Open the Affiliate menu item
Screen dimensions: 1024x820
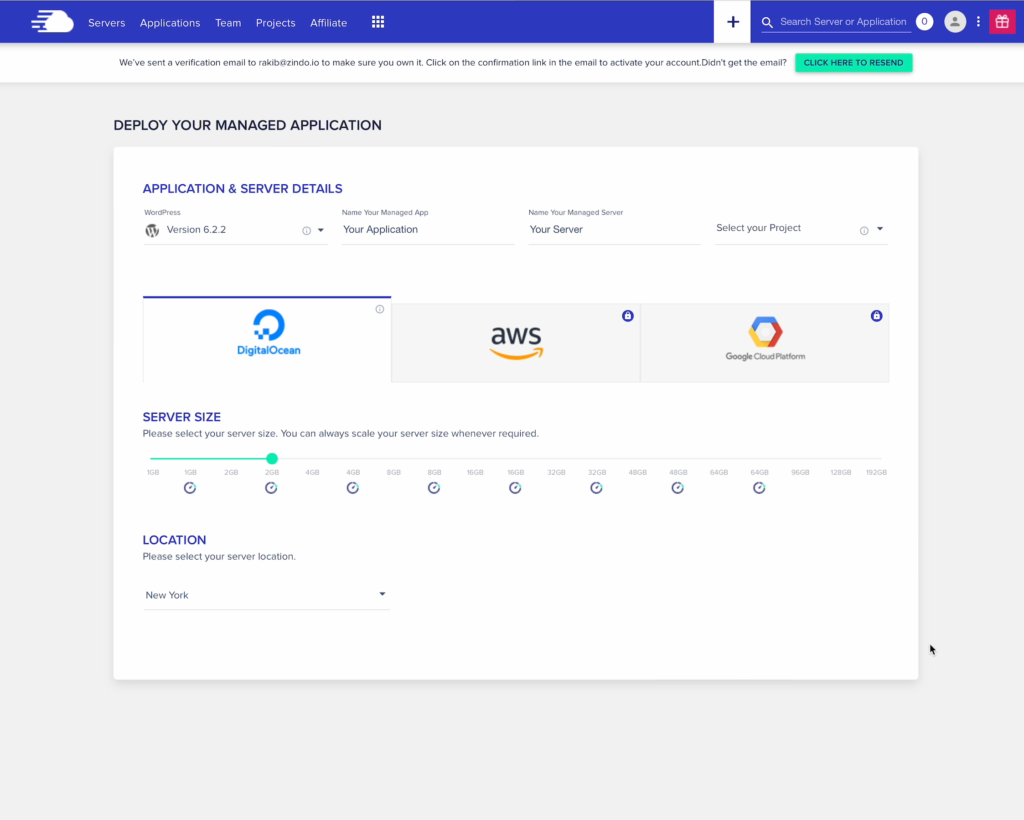328,23
